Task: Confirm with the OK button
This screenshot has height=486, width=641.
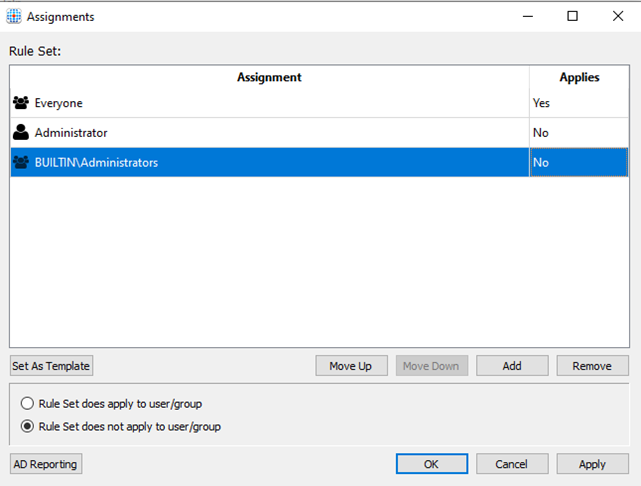Action: point(432,464)
